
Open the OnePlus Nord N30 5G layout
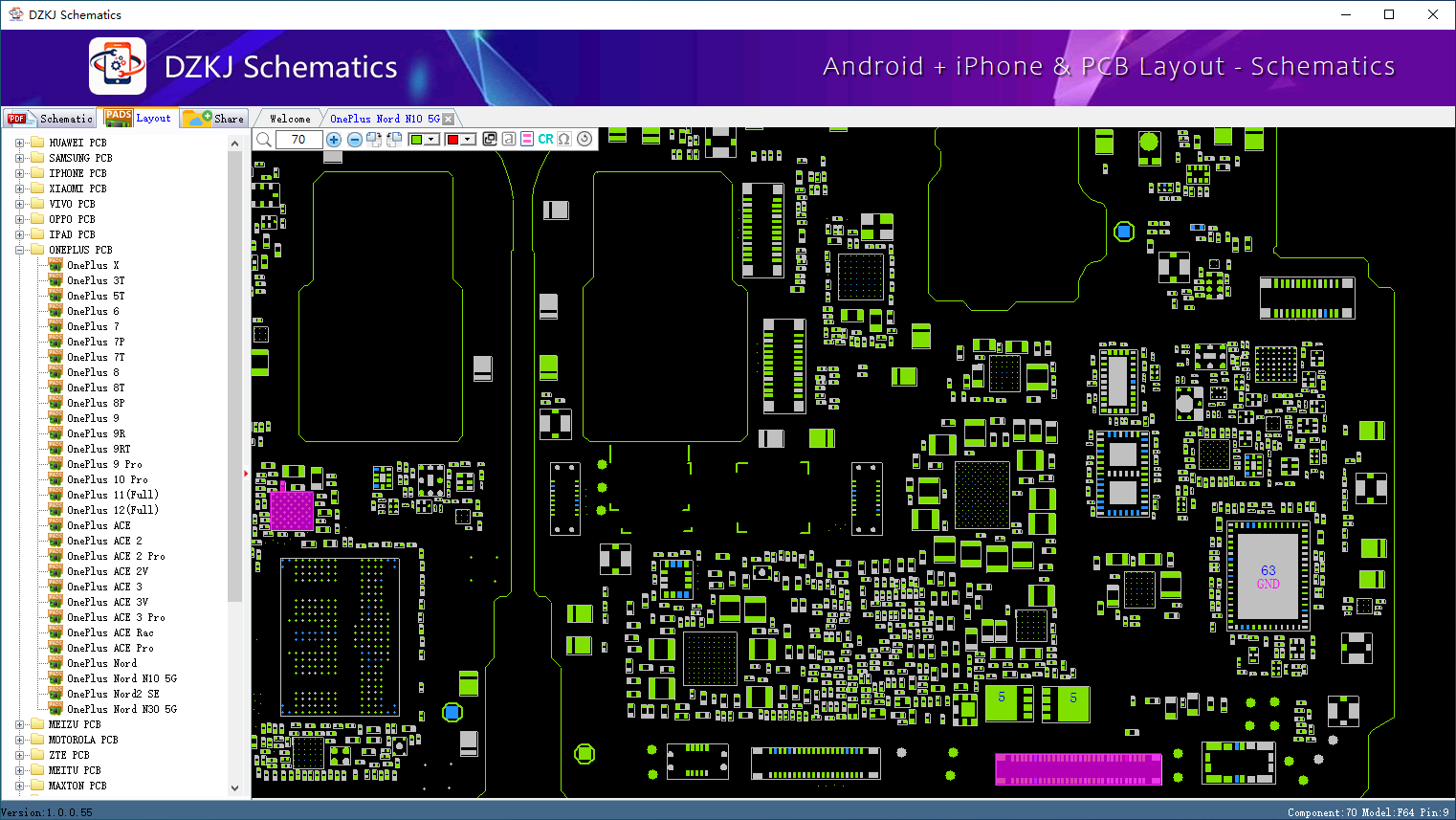click(x=121, y=709)
